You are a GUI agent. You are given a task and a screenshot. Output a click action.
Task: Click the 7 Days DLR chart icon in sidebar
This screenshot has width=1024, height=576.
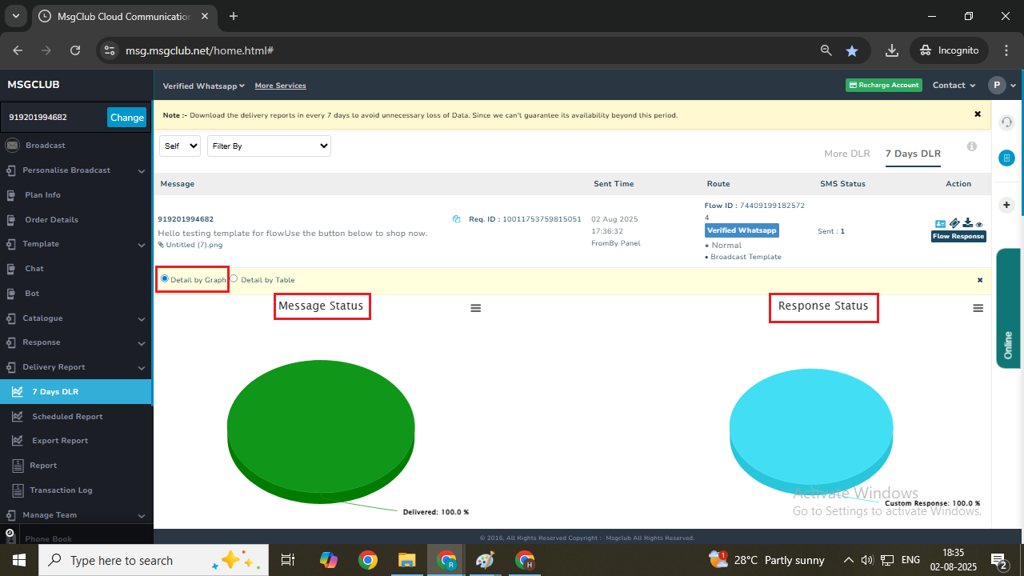pyautogui.click(x=18, y=392)
